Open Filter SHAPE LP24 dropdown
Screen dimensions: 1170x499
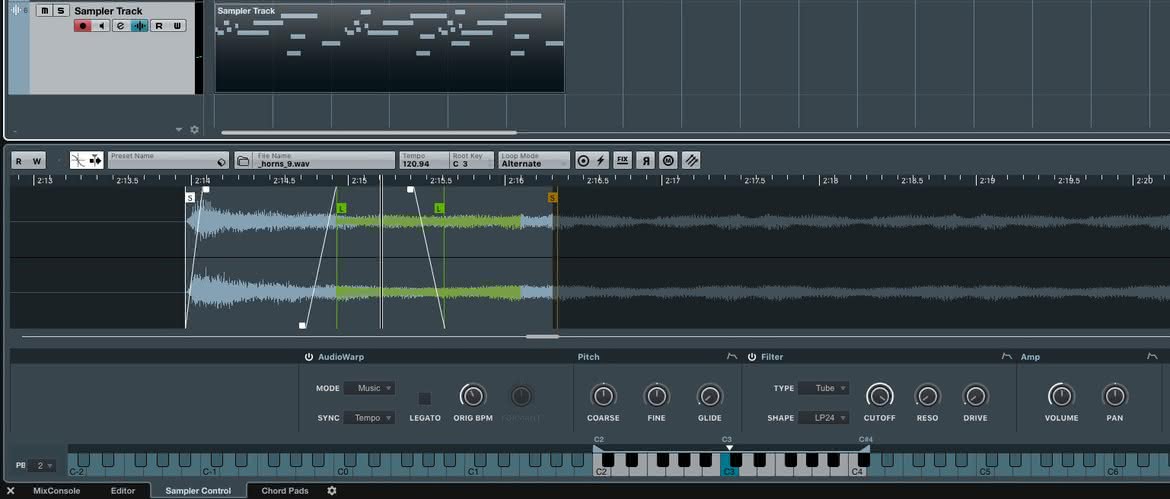[x=823, y=418]
